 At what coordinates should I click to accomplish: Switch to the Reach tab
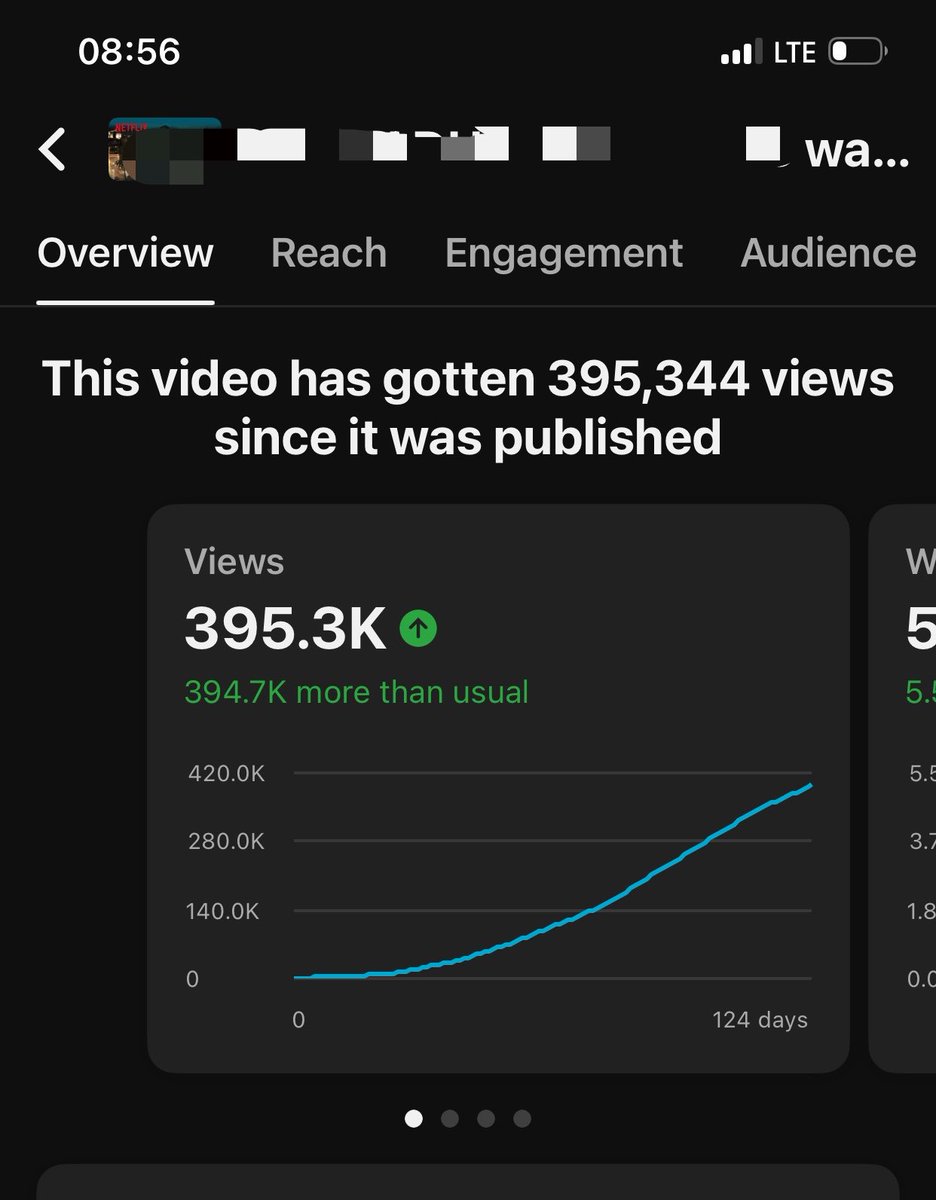tap(328, 253)
